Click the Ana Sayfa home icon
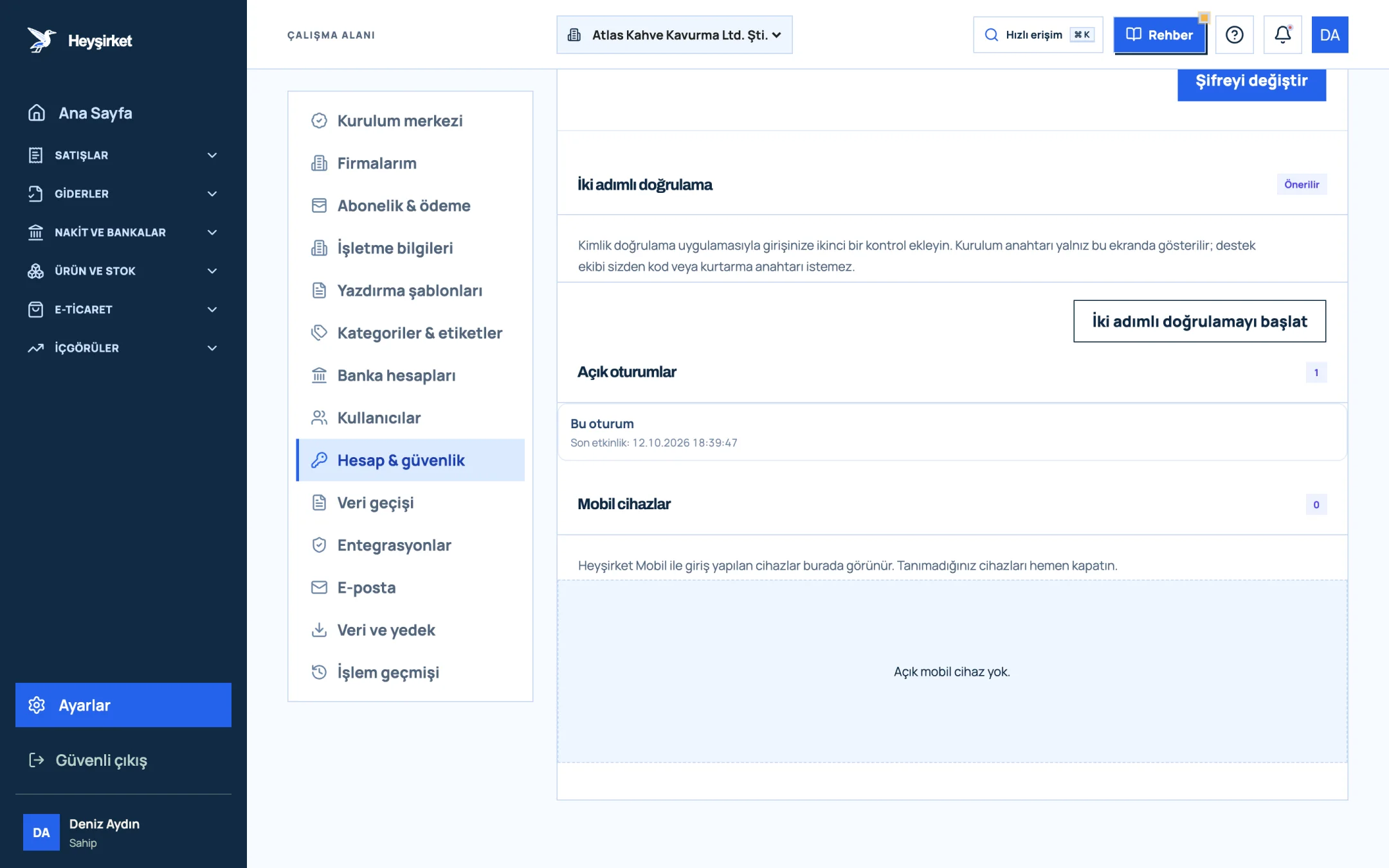 [x=37, y=113]
